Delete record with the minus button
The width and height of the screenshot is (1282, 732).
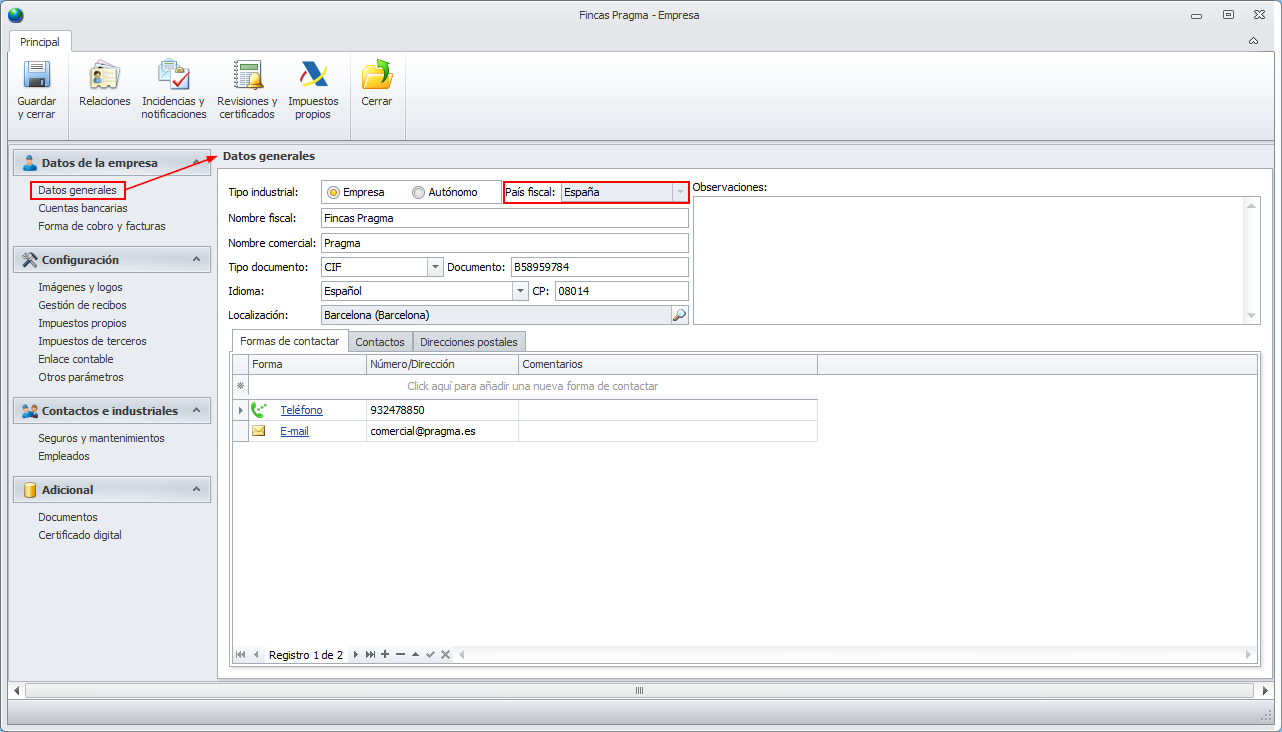[400, 655]
